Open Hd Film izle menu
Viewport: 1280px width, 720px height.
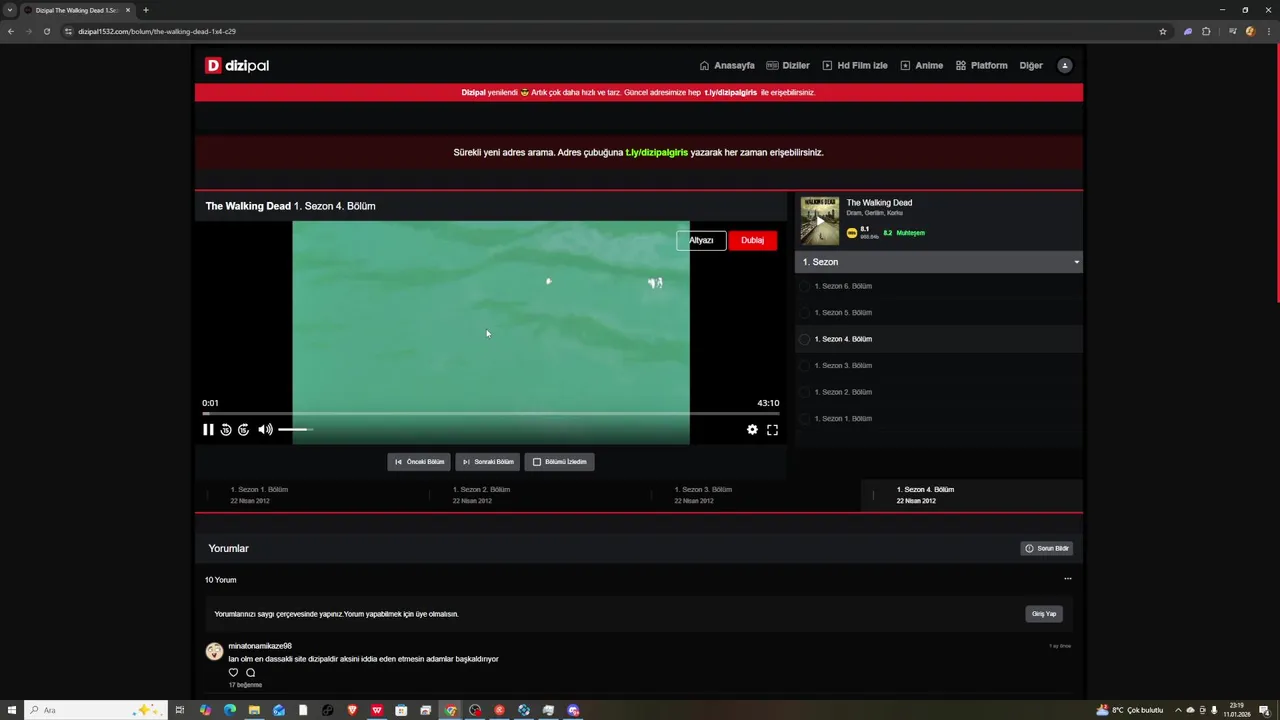(x=855, y=66)
